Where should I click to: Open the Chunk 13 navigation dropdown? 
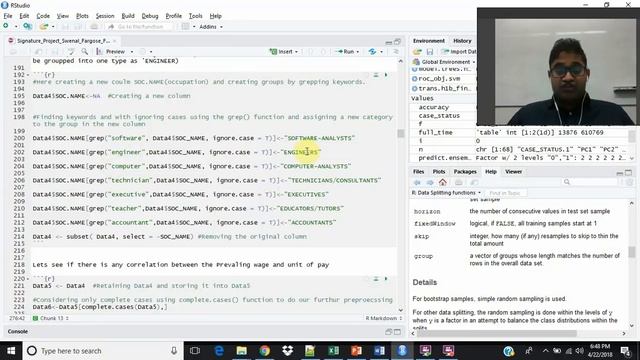[50, 318]
